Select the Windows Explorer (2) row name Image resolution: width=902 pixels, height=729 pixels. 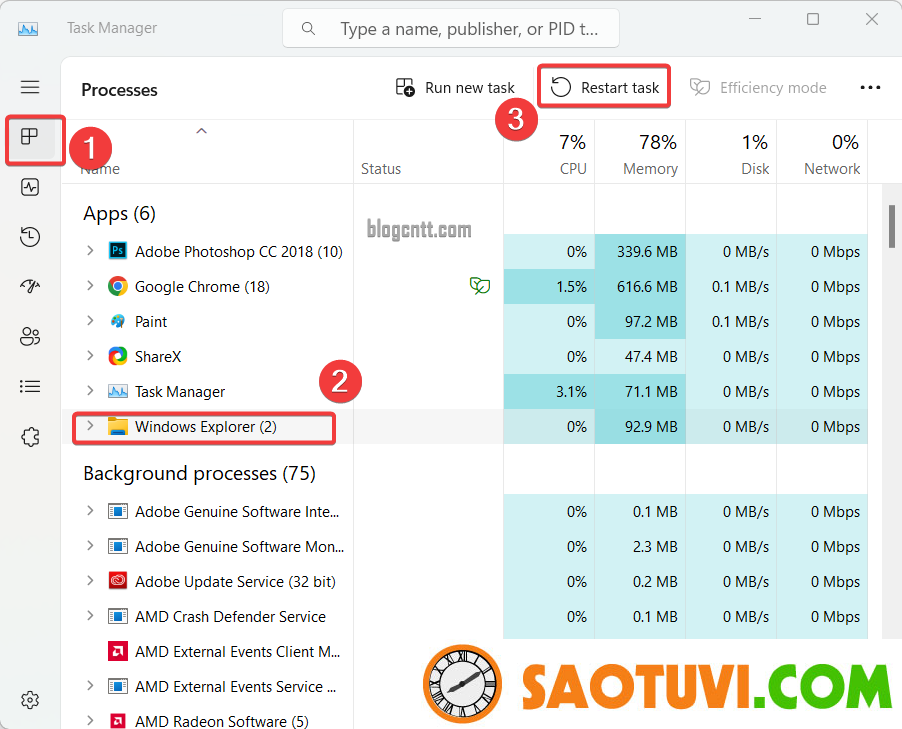point(205,426)
